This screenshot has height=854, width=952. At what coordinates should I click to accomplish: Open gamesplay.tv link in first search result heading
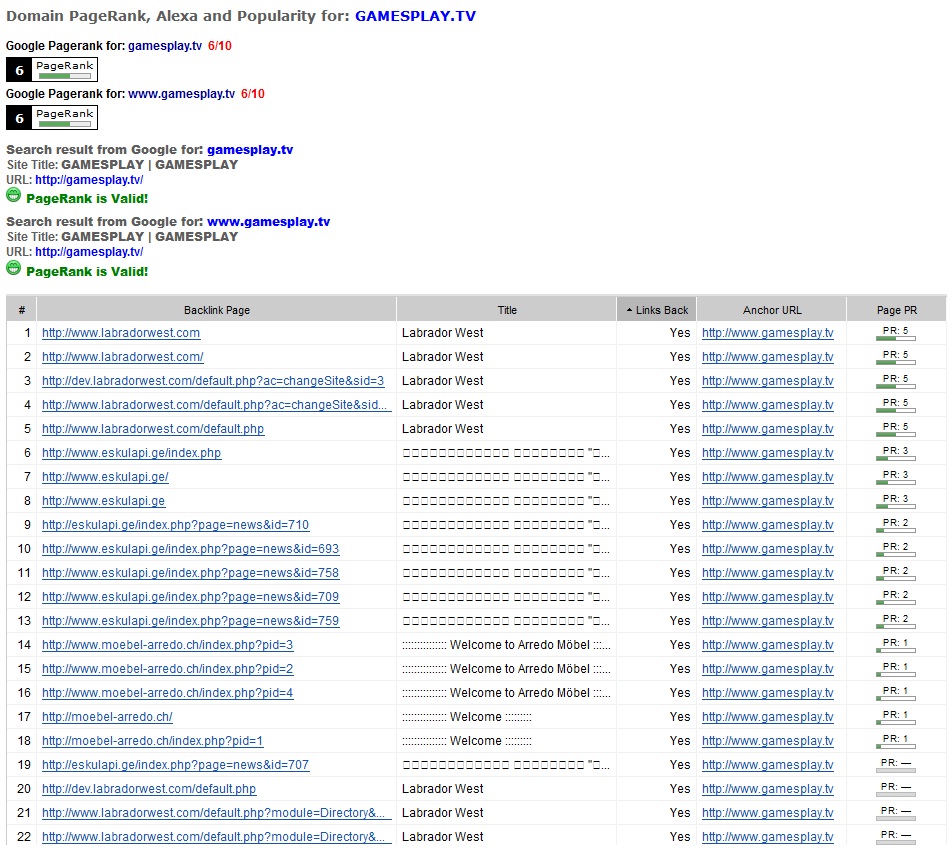click(x=250, y=149)
